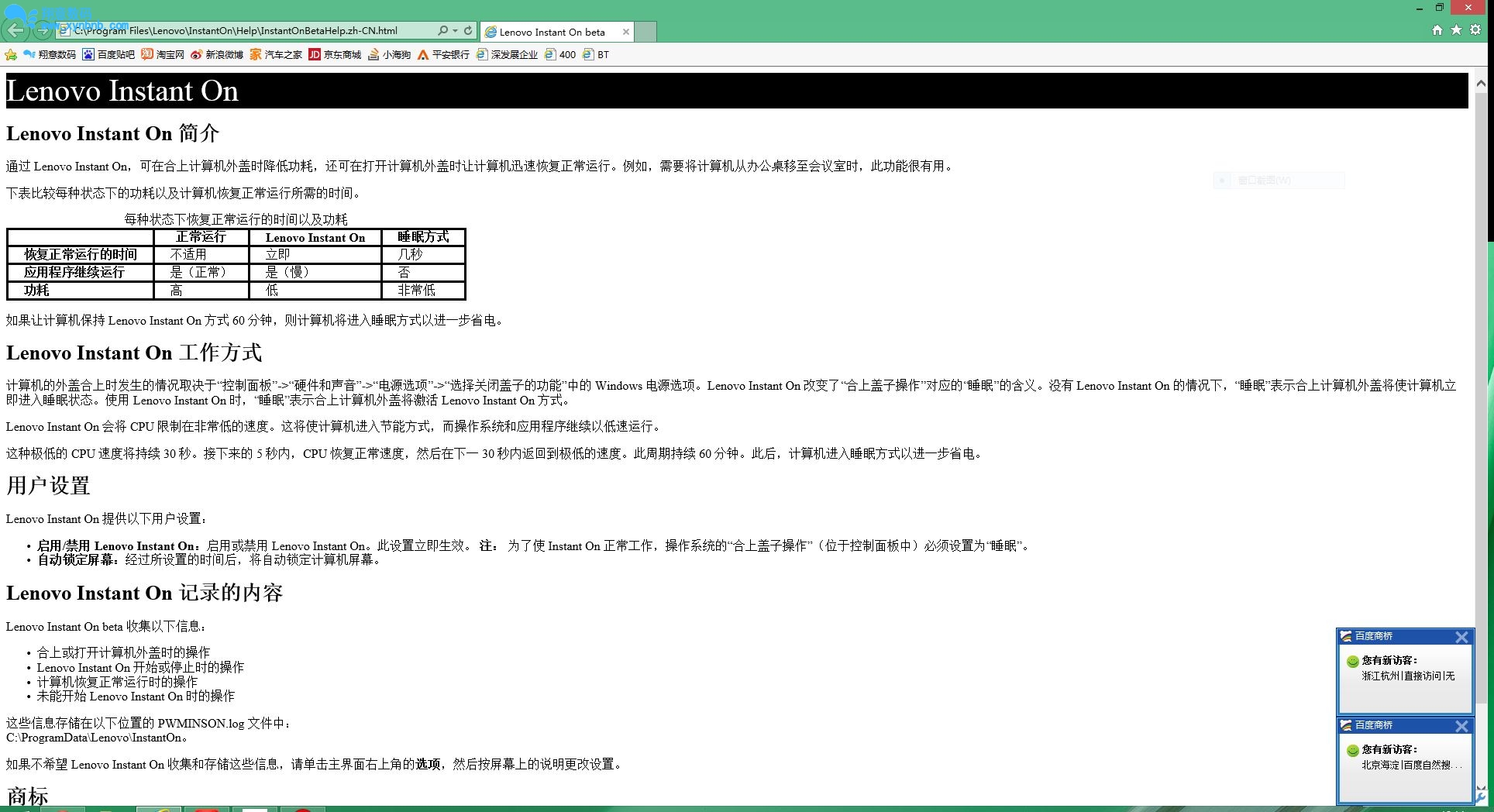Click the bold word 选项 in last paragraph
The image size is (1494, 812).
tap(428, 764)
